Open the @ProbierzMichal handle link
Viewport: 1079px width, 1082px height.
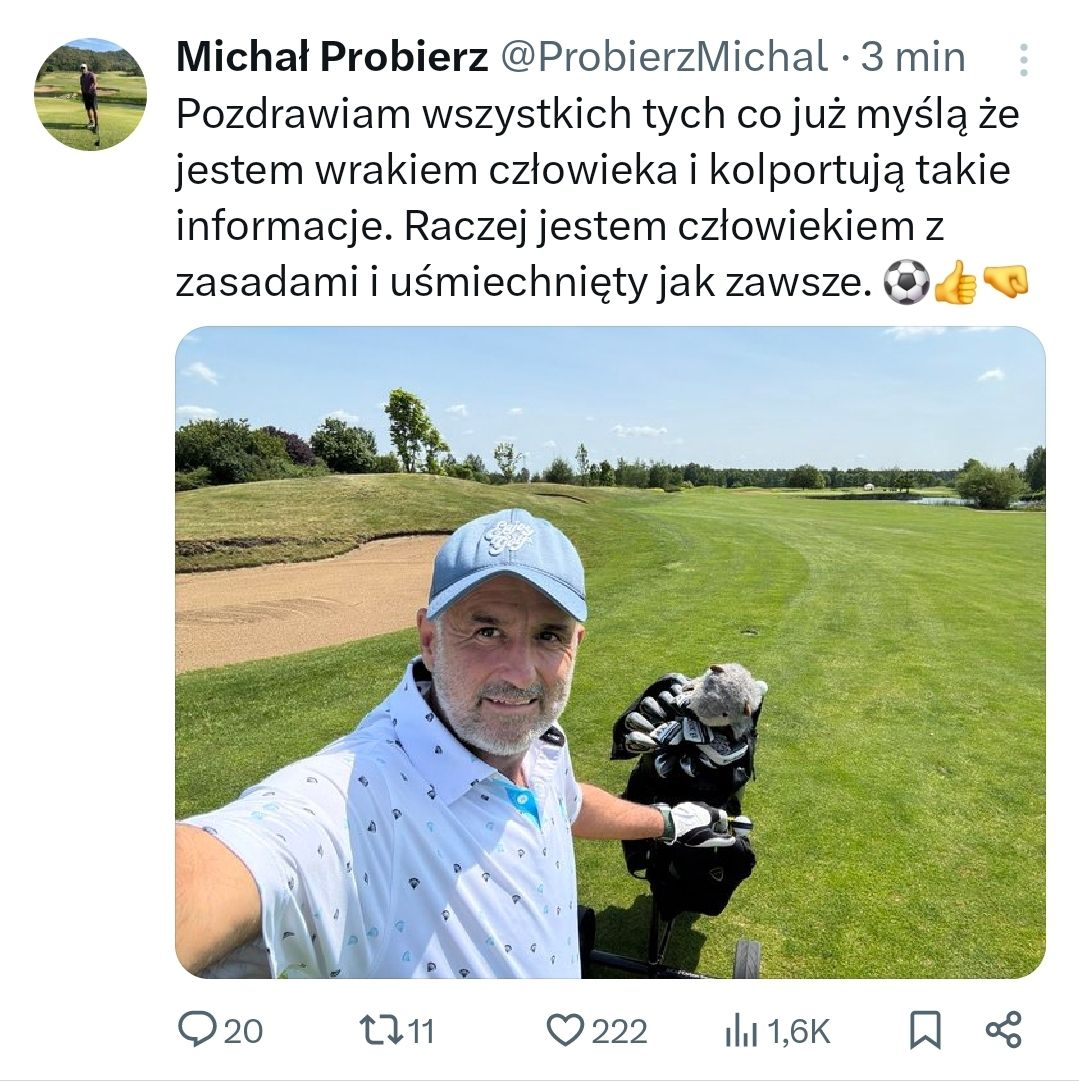pos(664,57)
